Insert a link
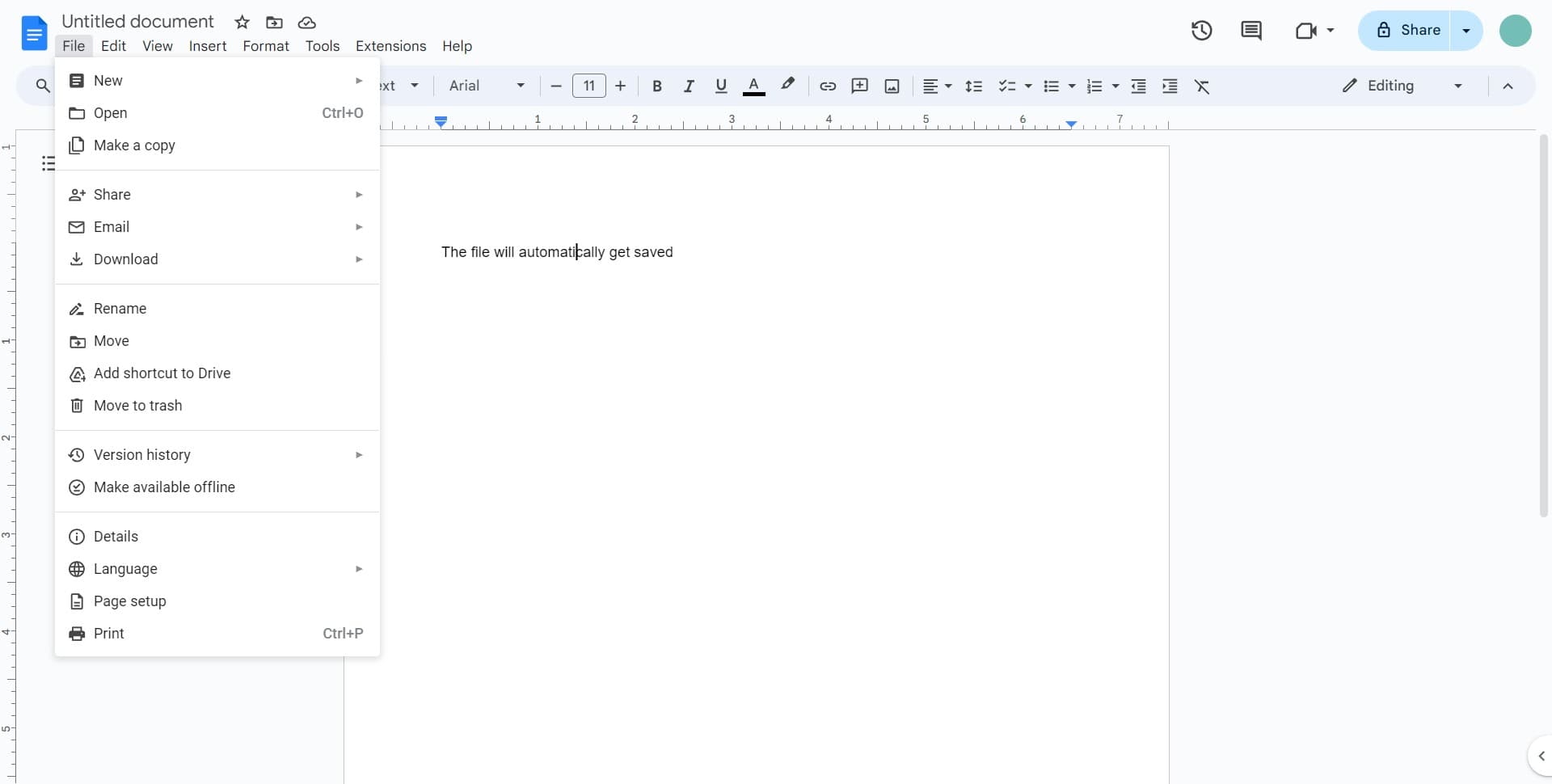1552x784 pixels. coord(827,86)
